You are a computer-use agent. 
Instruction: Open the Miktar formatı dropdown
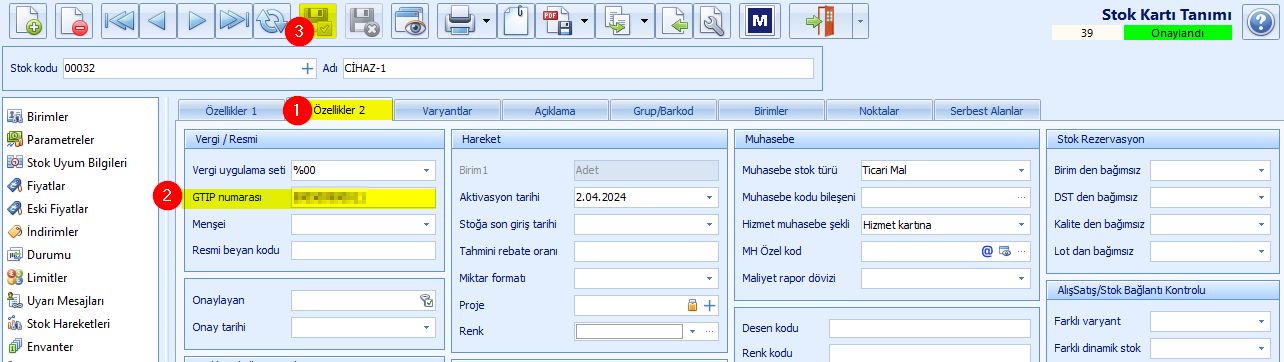(x=710, y=278)
